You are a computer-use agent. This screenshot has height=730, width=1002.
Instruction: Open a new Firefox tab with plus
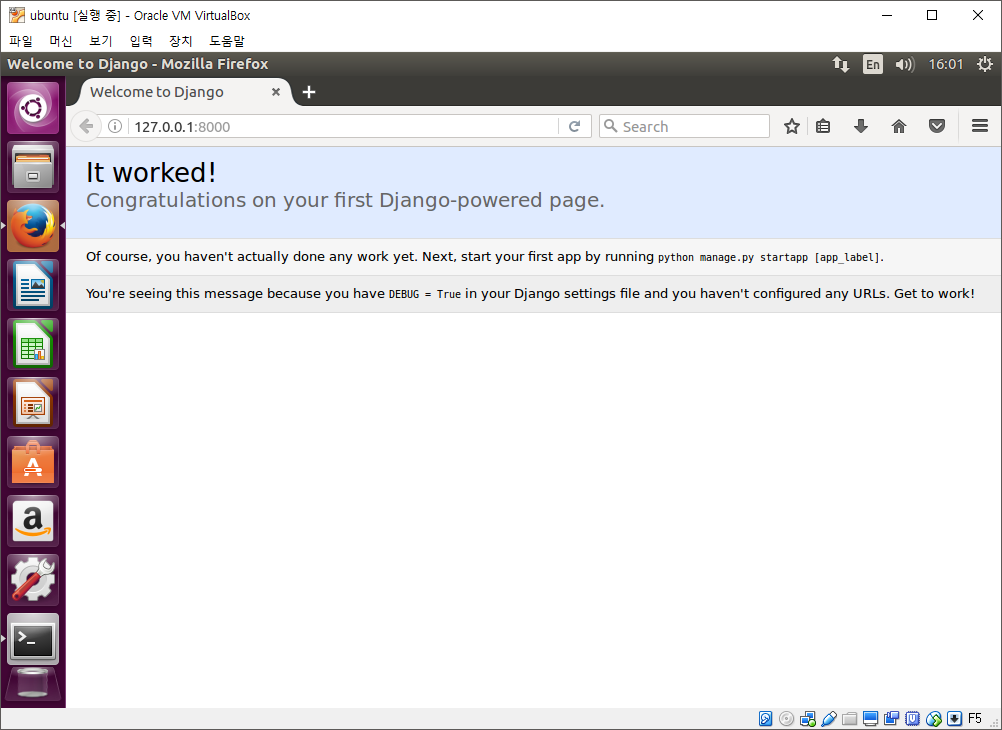point(309,92)
